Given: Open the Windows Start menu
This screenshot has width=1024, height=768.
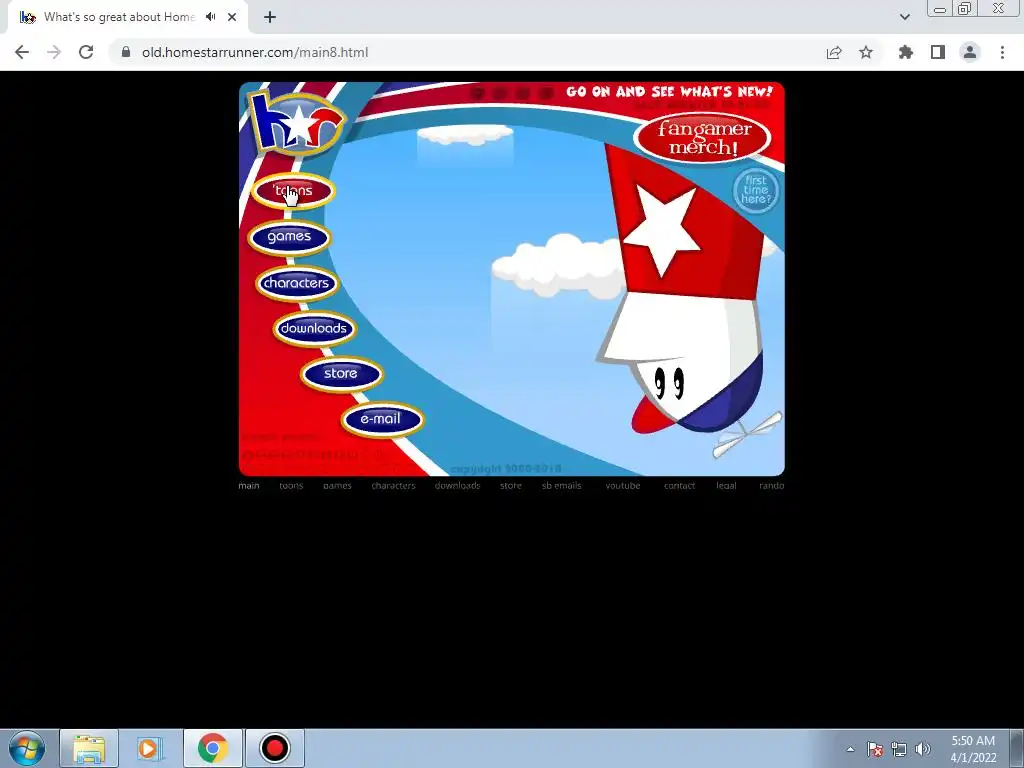Looking at the screenshot, I should pos(27,748).
